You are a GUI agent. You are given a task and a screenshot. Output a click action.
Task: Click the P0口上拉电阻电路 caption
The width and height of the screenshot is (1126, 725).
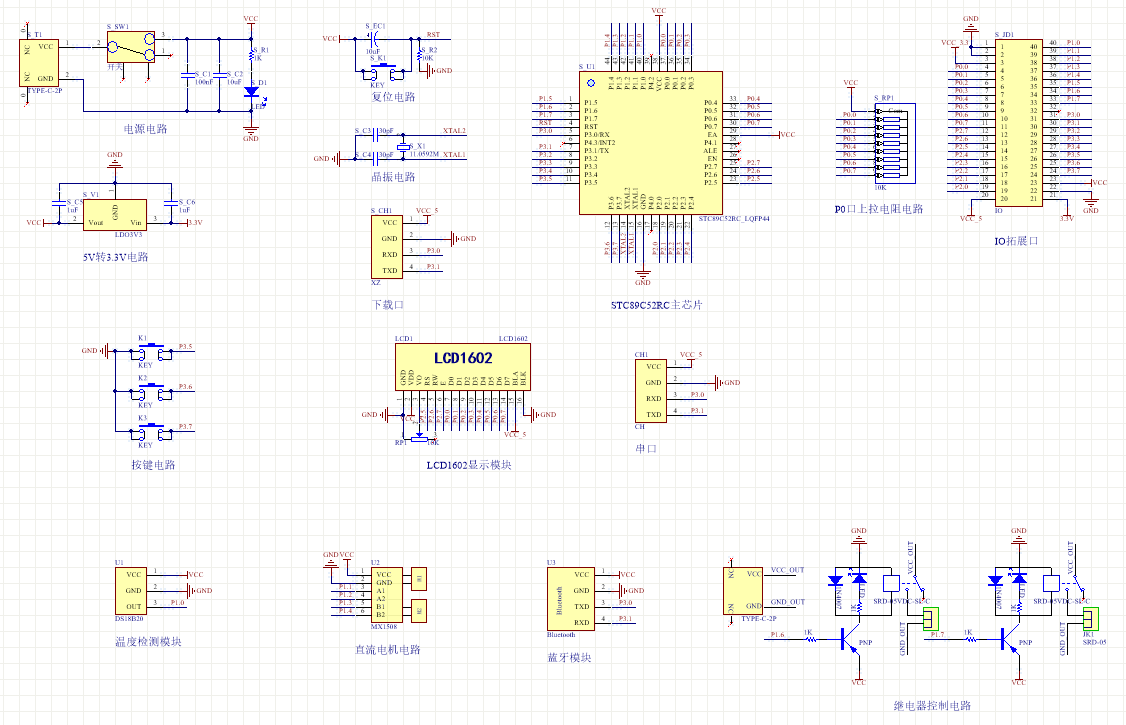879,209
